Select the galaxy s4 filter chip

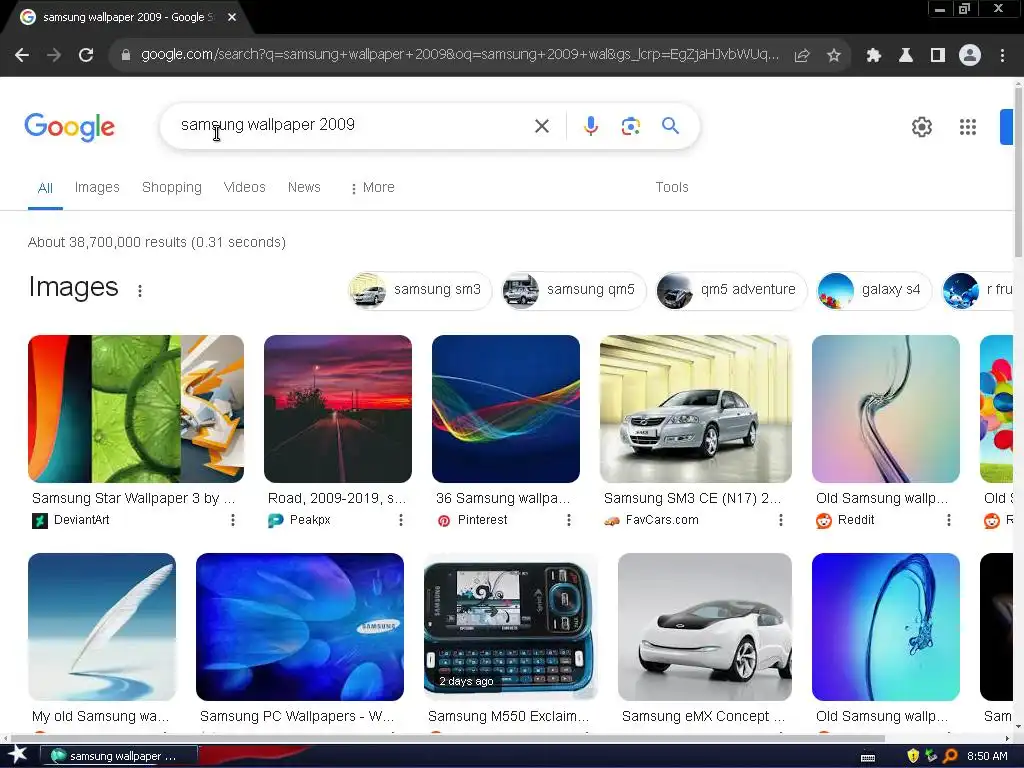pos(874,290)
